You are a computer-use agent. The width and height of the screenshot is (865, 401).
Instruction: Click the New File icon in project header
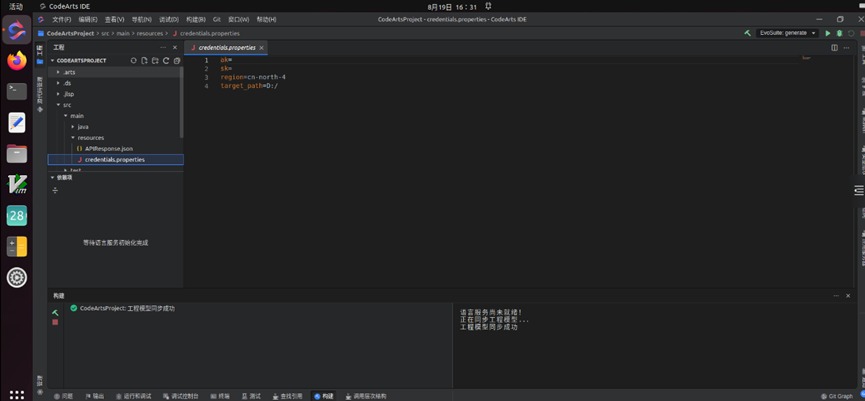144,61
